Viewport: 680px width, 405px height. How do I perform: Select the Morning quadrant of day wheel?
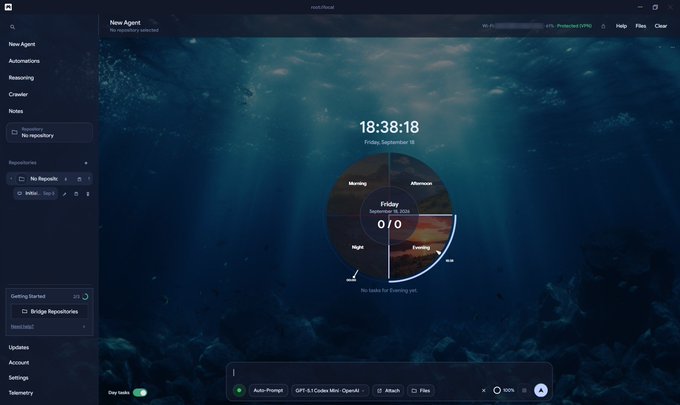click(x=357, y=183)
